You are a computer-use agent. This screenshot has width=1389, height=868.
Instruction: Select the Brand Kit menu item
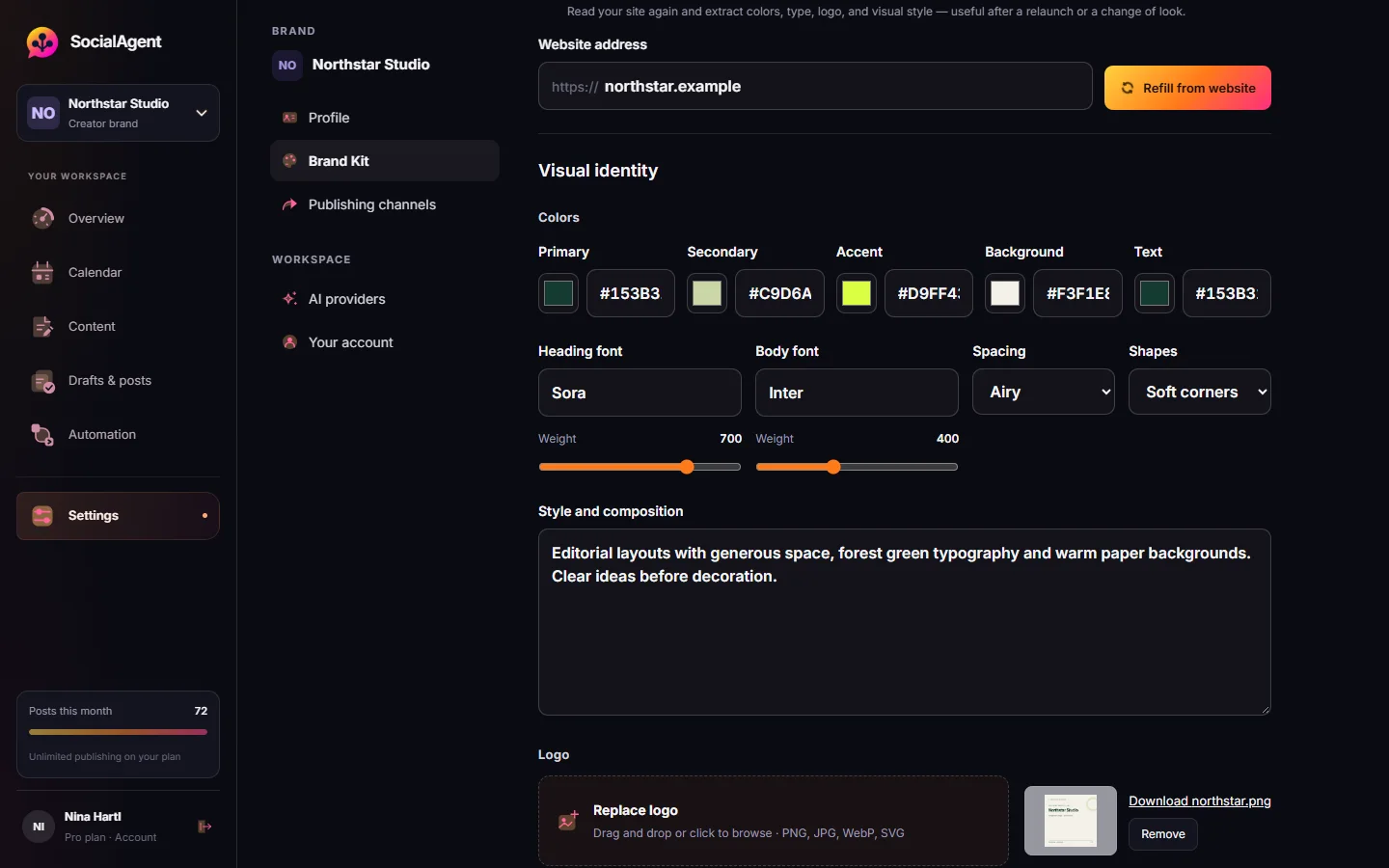coord(385,161)
